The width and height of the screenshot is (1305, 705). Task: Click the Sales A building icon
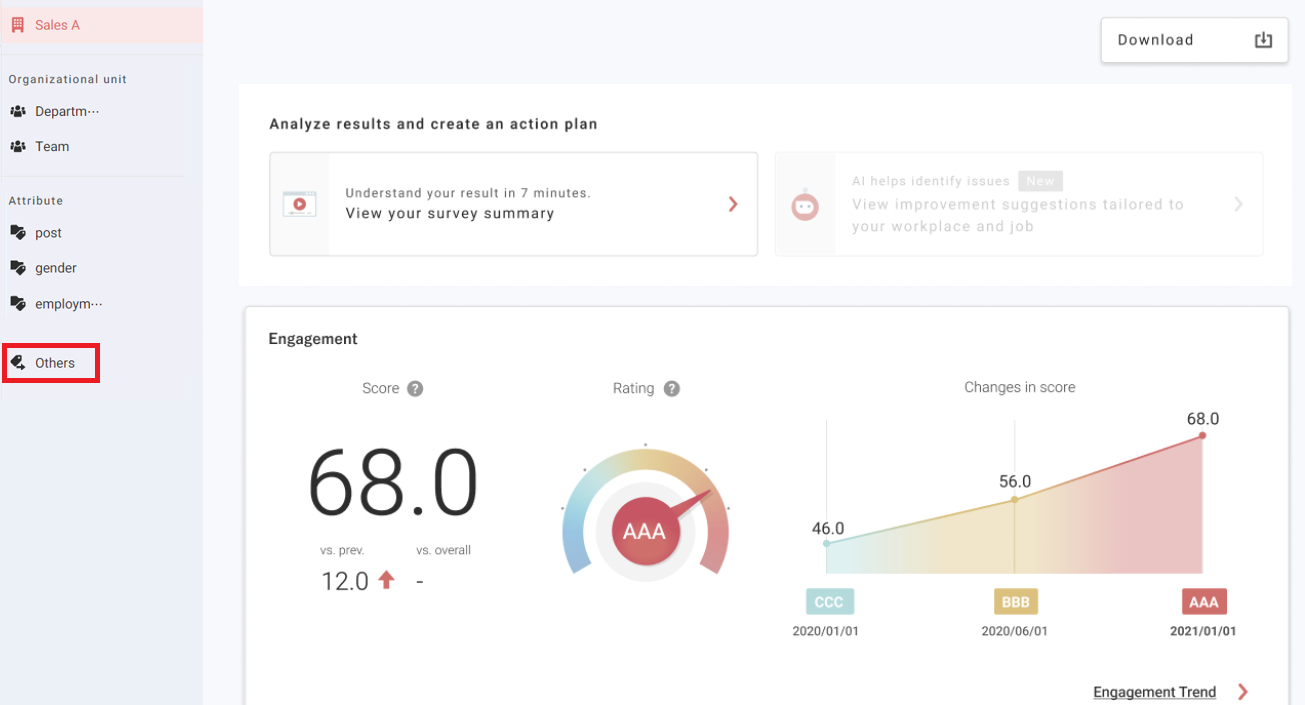(x=18, y=25)
